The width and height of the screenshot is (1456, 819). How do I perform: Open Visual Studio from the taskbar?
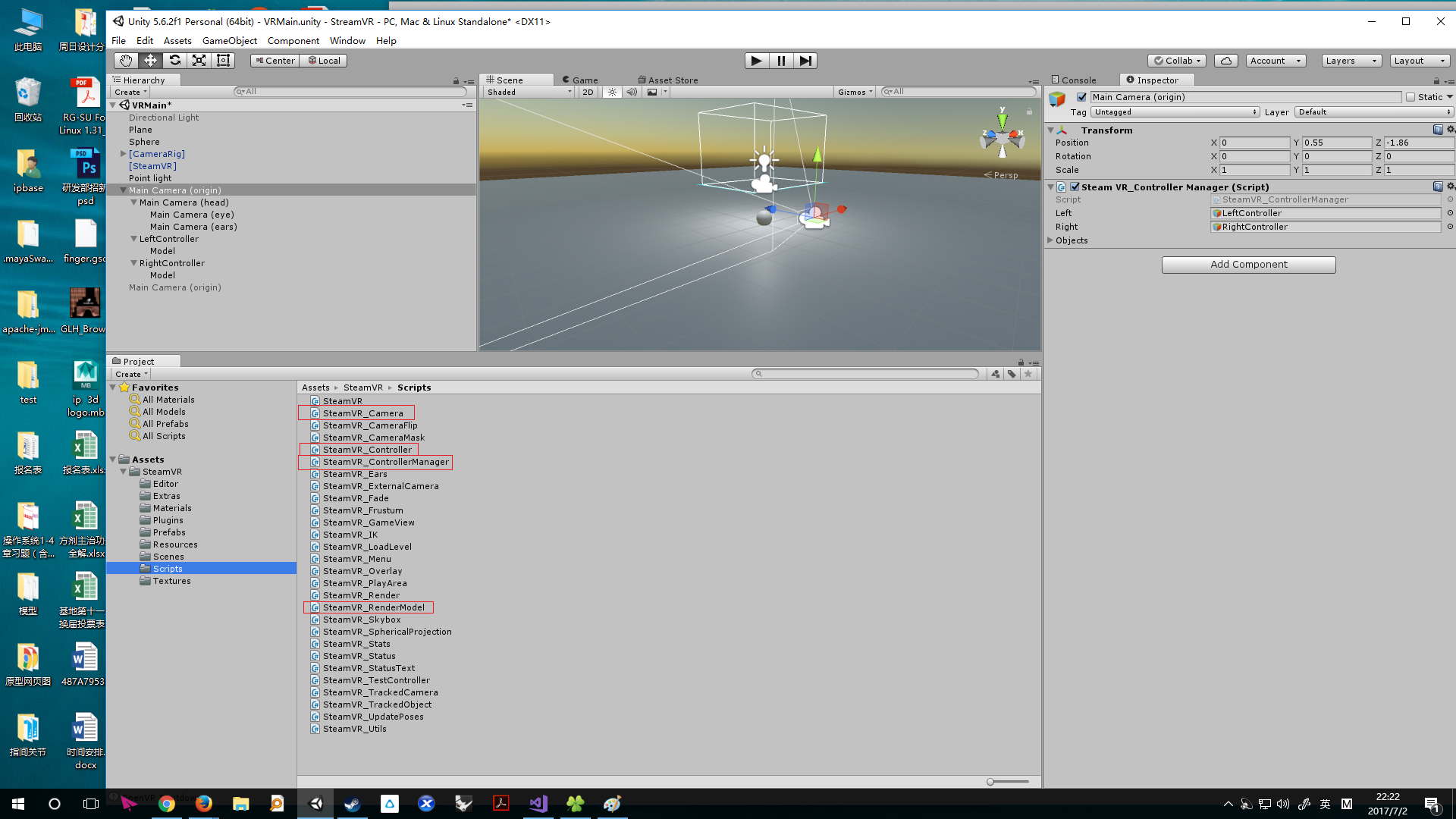(x=538, y=803)
